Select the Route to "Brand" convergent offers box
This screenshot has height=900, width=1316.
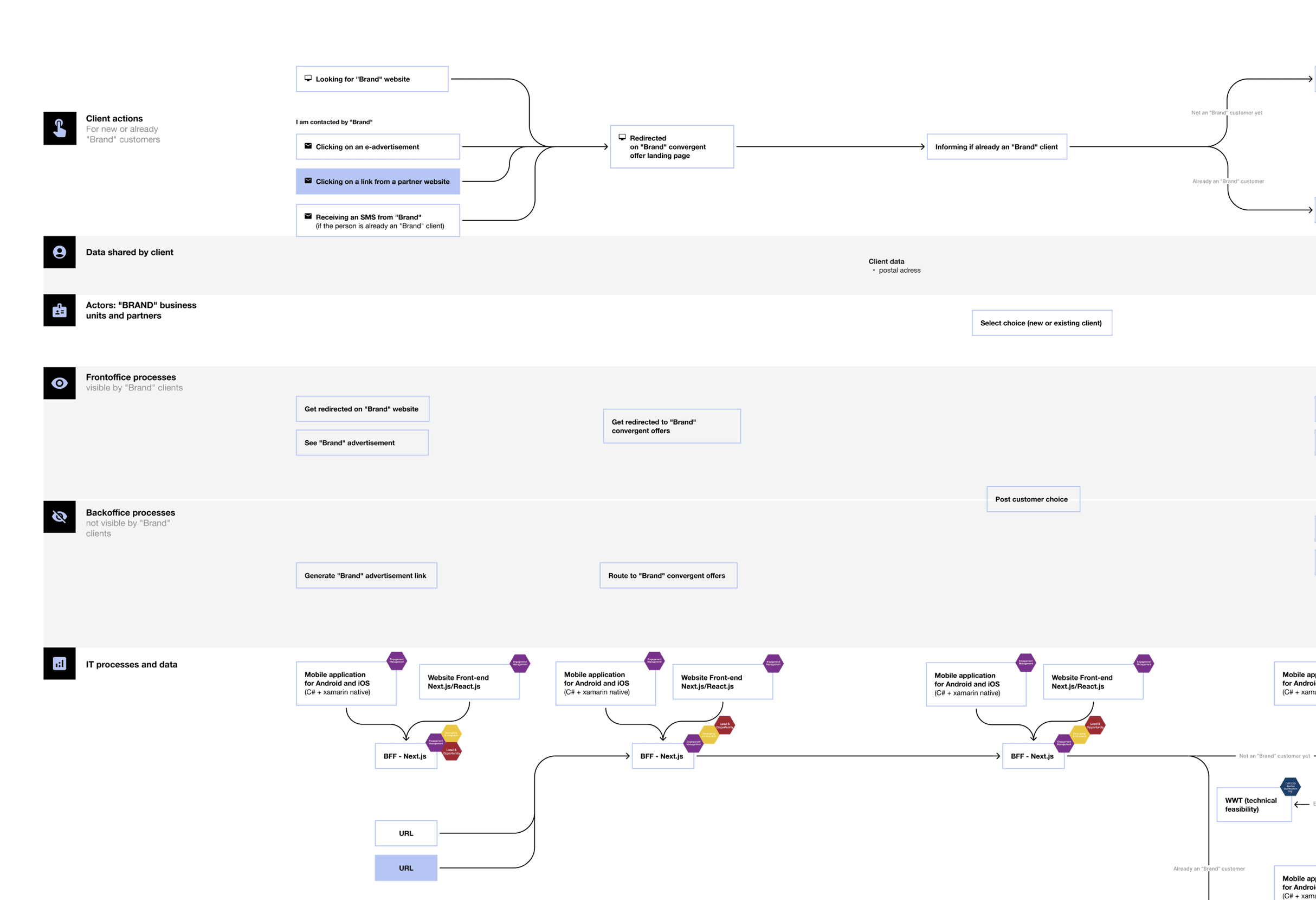click(668, 575)
